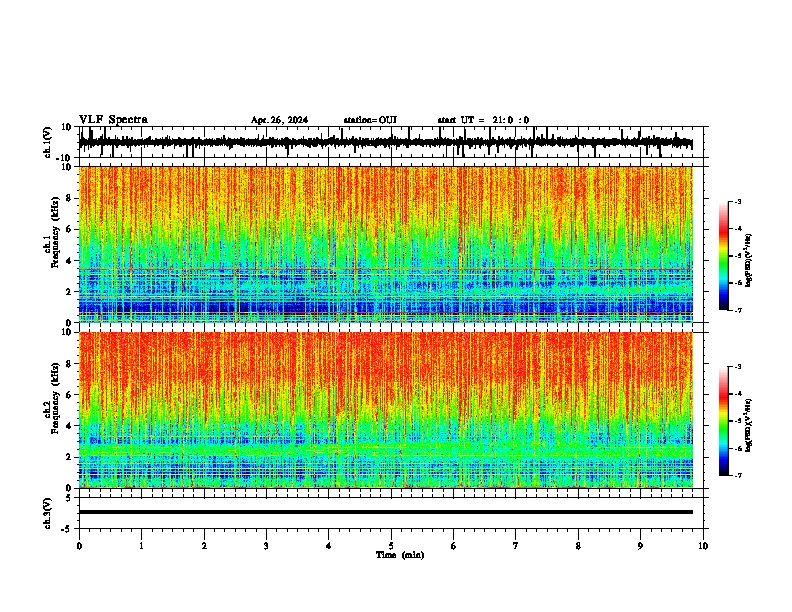
Task: Click the ch.1 "Frequency (kHz)" axis label
Action: (x=55, y=232)
